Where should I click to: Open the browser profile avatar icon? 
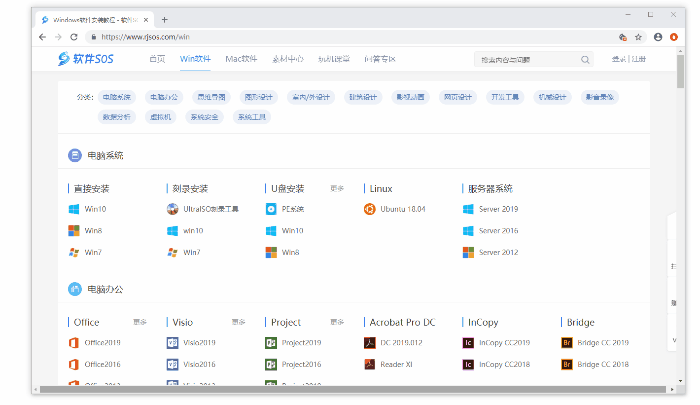click(x=658, y=37)
